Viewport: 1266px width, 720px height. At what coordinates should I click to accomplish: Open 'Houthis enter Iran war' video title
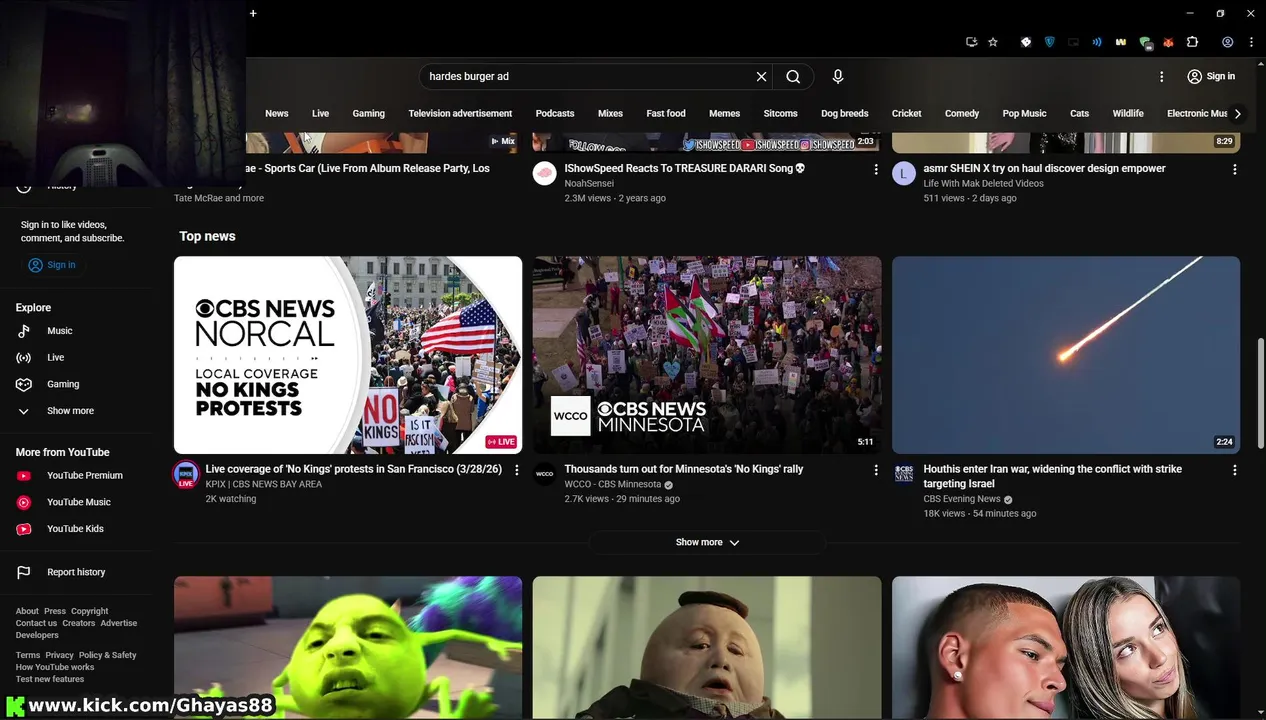point(1053,476)
